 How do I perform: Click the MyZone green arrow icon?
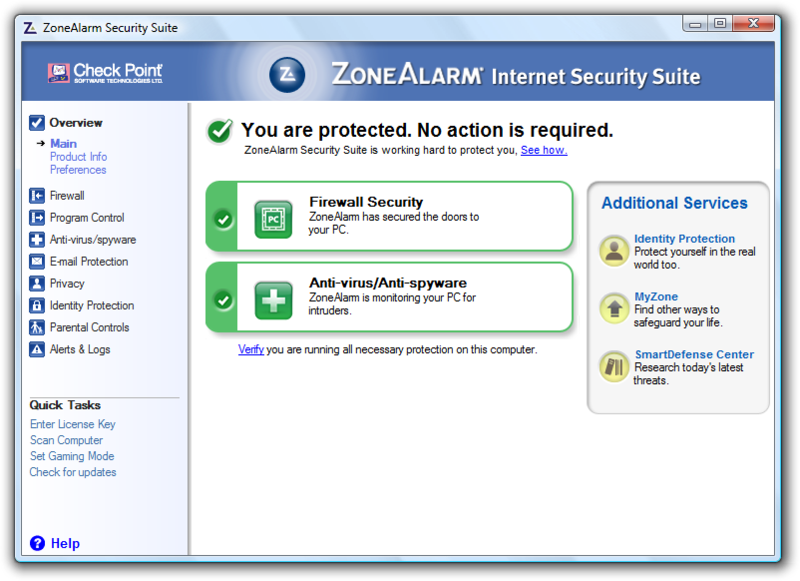tap(613, 308)
